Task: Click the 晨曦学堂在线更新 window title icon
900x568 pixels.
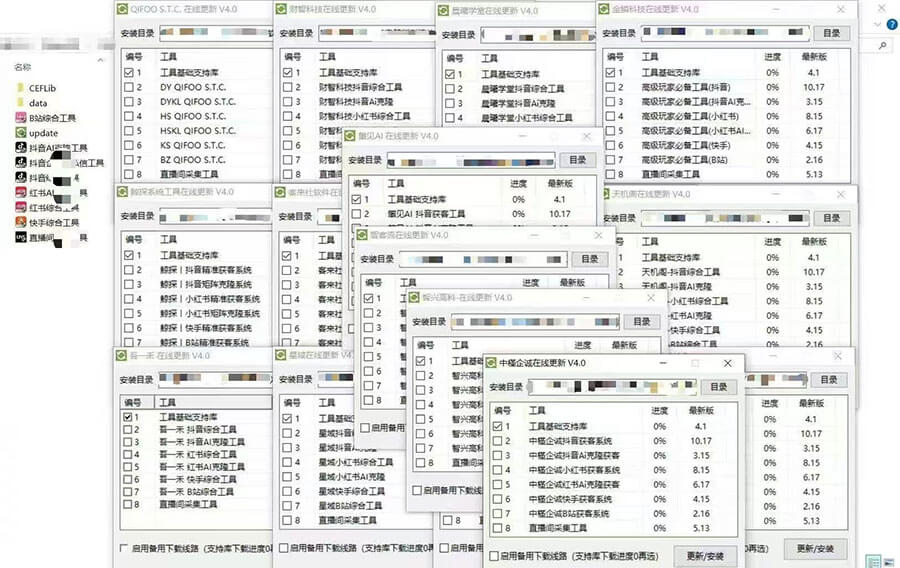Action: pyautogui.click(x=443, y=10)
